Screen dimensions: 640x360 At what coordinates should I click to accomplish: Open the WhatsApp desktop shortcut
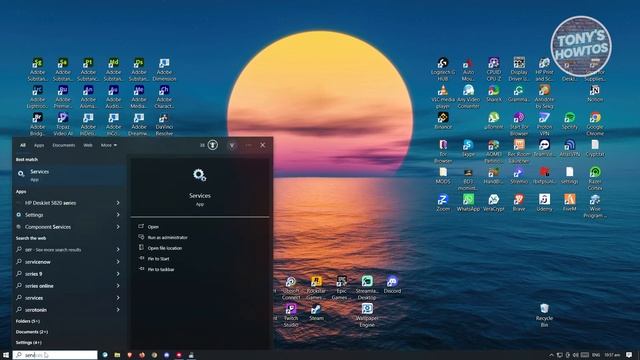(x=468, y=202)
